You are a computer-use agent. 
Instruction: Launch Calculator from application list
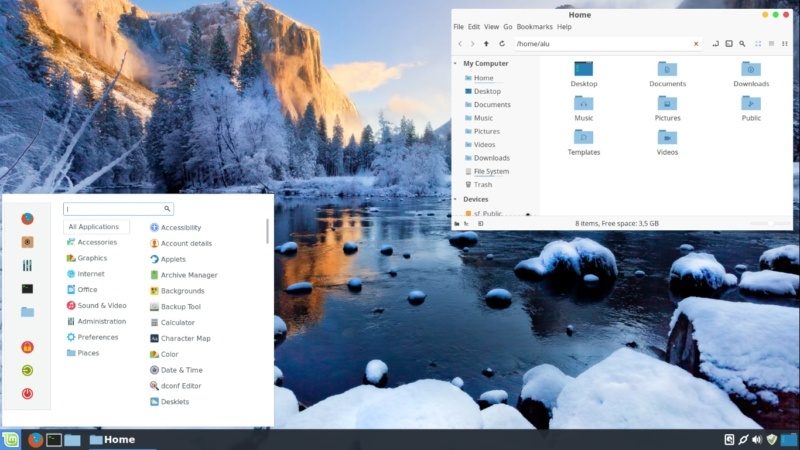pyautogui.click(x=172, y=322)
